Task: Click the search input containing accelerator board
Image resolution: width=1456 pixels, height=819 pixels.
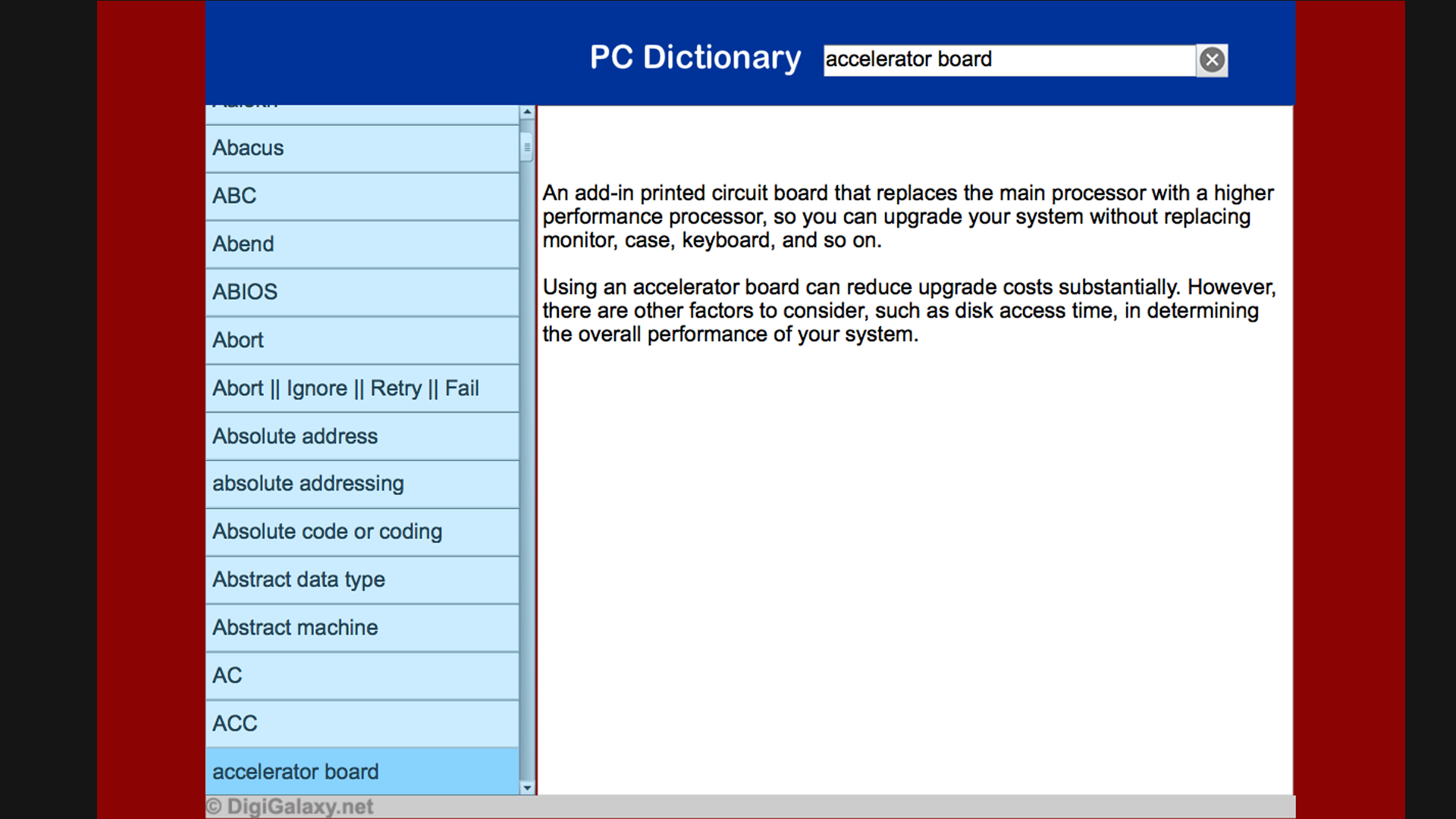Action: pyautogui.click(x=1009, y=60)
